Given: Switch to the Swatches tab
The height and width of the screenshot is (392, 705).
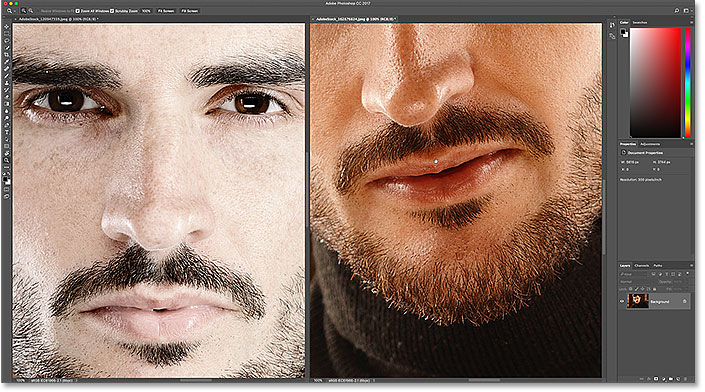Looking at the screenshot, I should [x=640, y=22].
